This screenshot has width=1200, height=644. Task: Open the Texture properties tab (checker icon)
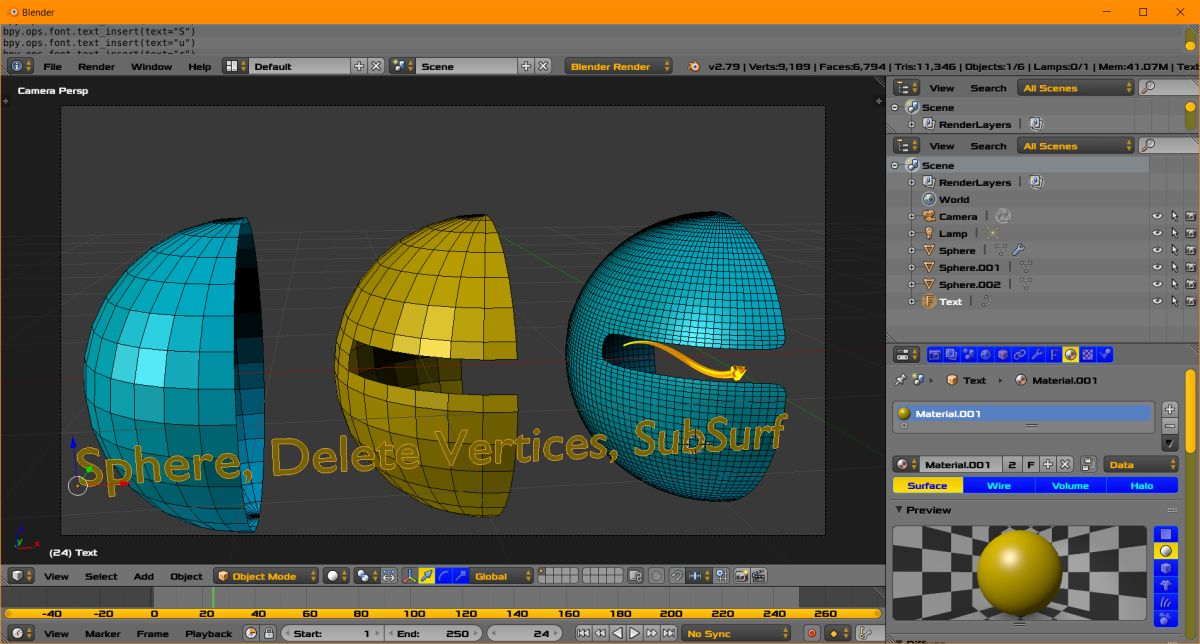point(1088,354)
